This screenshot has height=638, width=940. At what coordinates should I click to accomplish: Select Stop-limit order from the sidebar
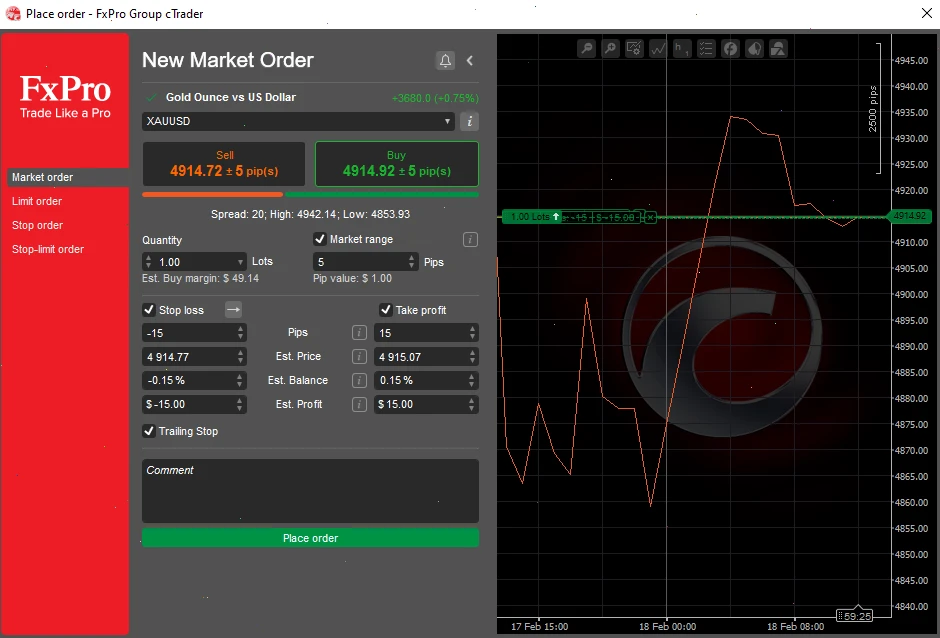pyautogui.click(x=49, y=249)
